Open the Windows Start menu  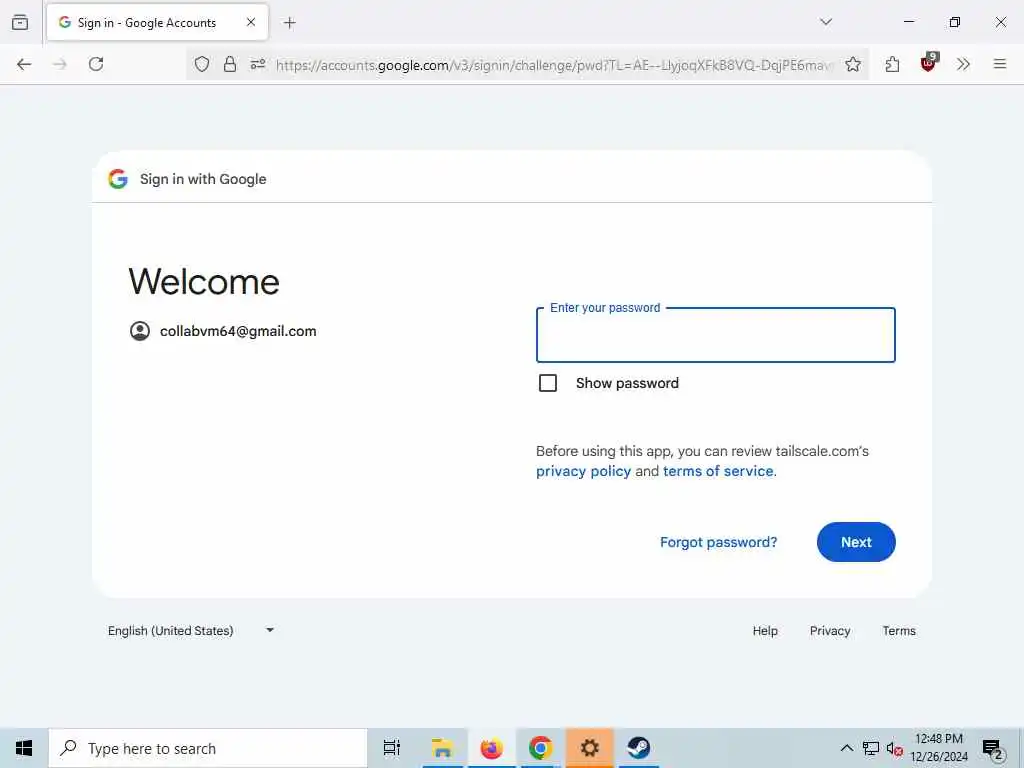point(24,748)
